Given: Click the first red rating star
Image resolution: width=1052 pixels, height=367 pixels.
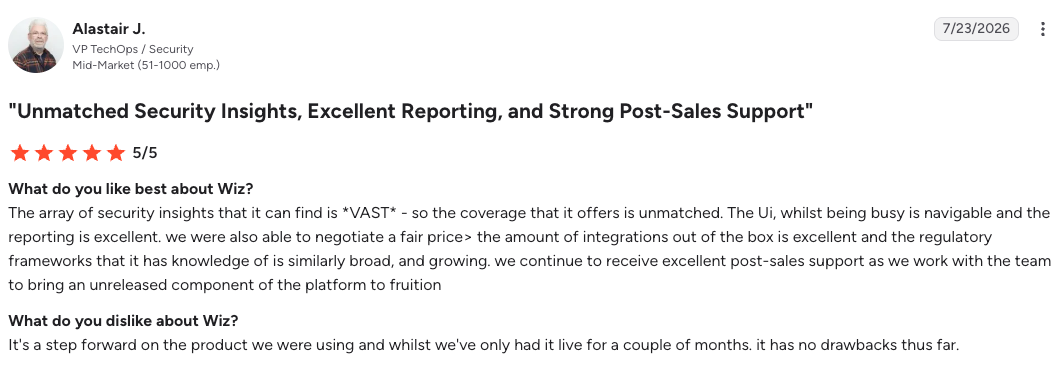Looking at the screenshot, I should click(20, 153).
